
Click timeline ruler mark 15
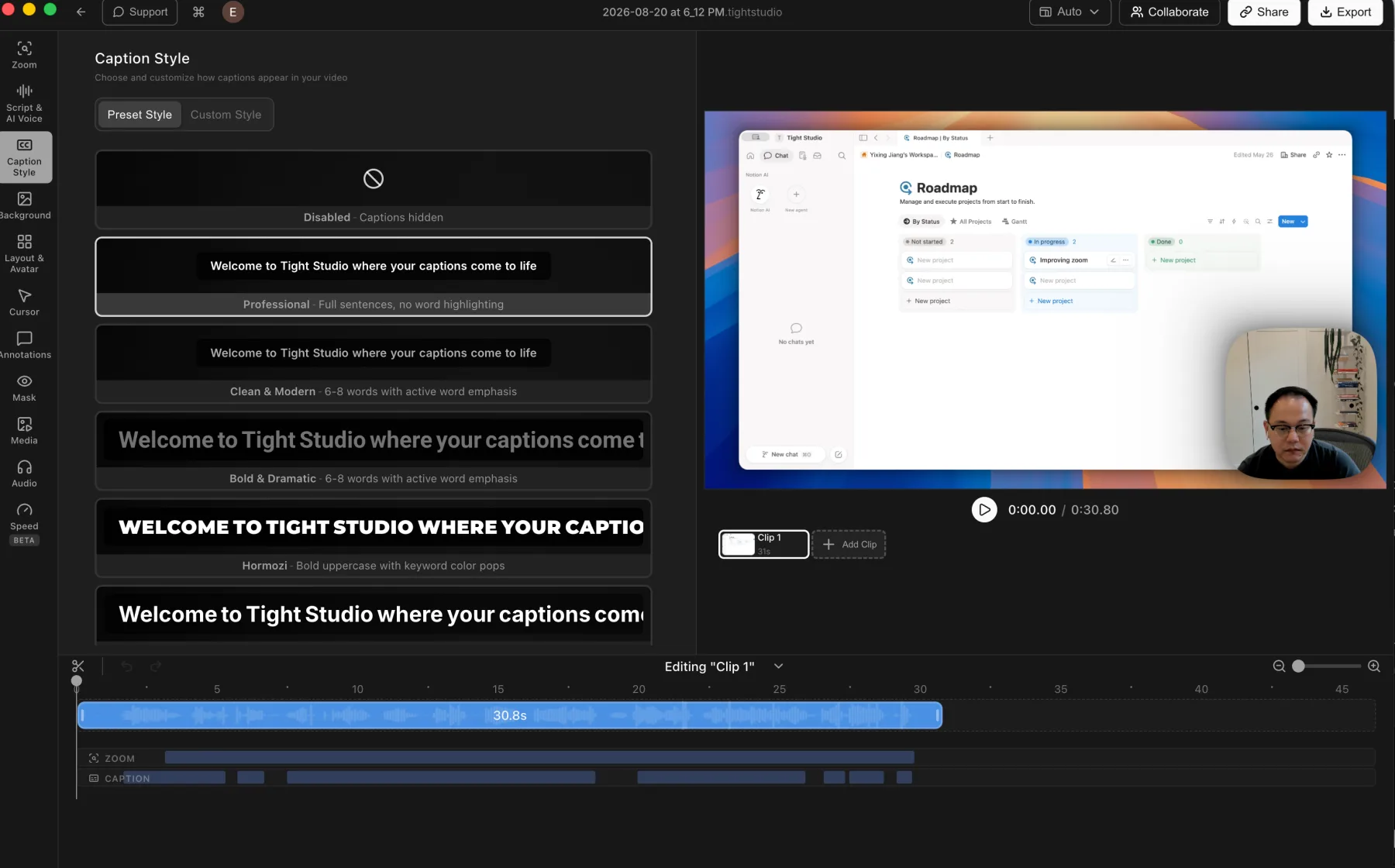(498, 689)
